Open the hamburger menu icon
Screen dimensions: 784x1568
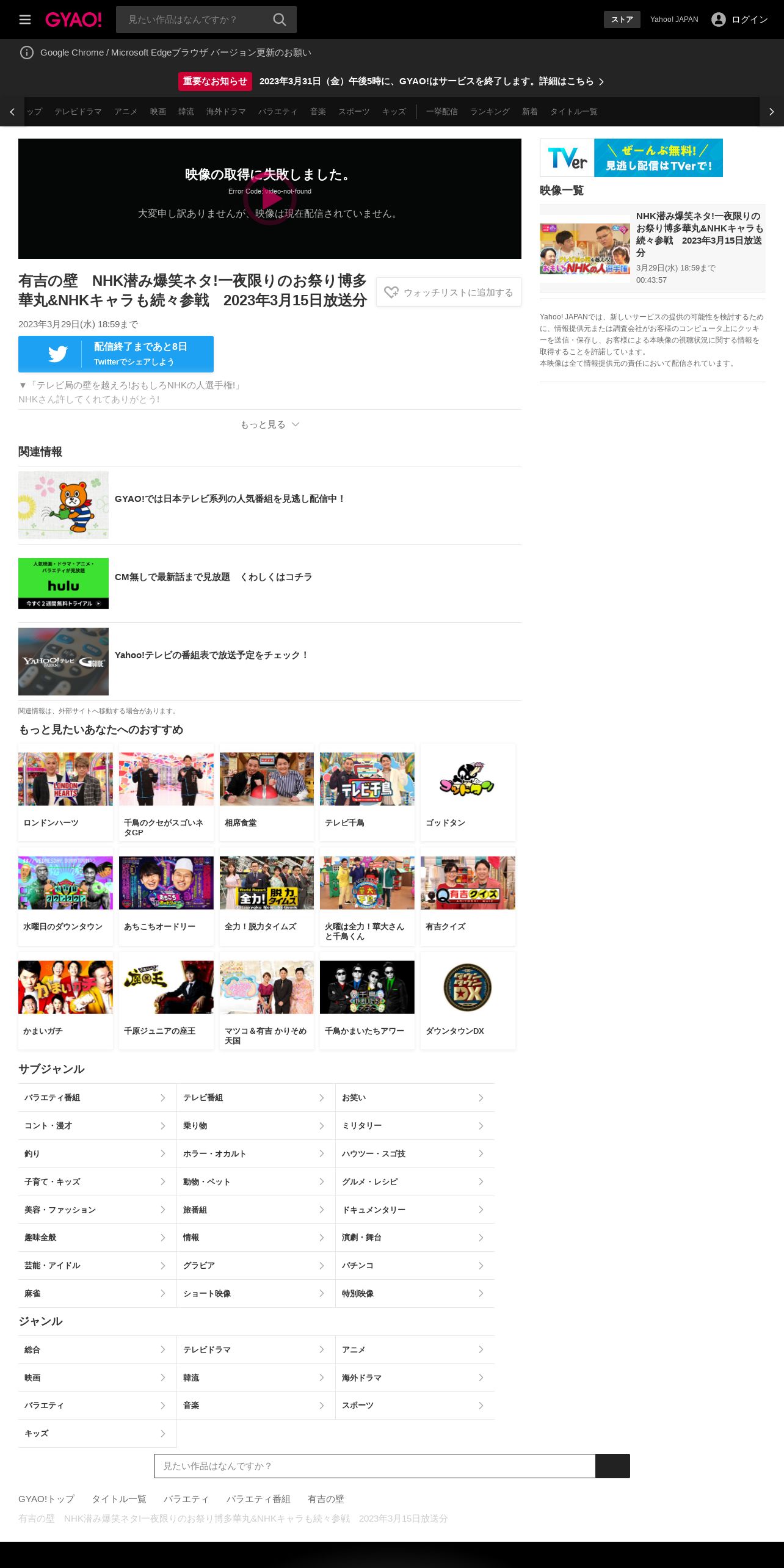pos(25,20)
